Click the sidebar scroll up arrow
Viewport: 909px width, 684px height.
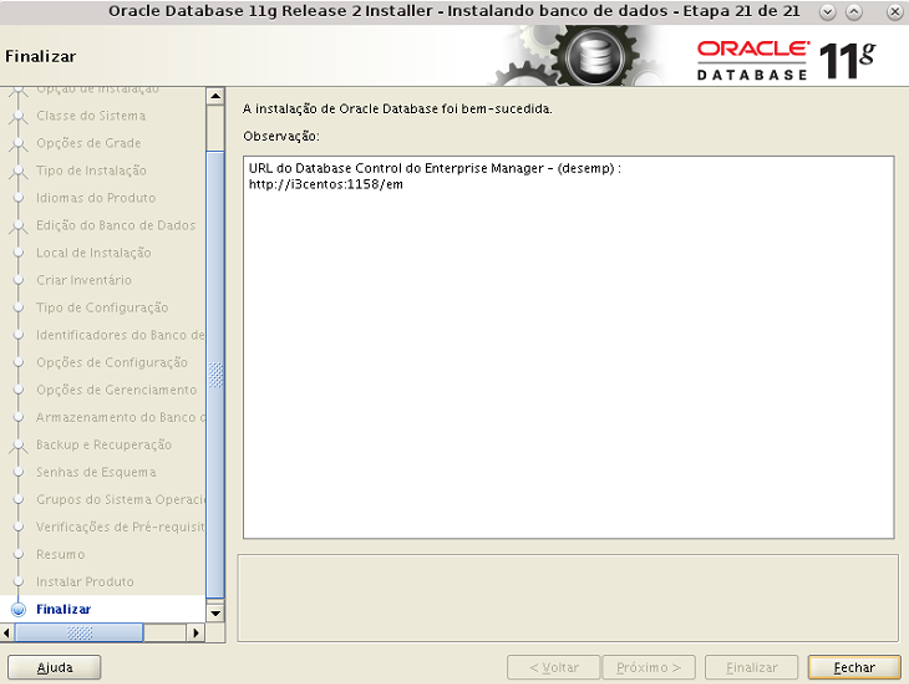tap(216, 96)
